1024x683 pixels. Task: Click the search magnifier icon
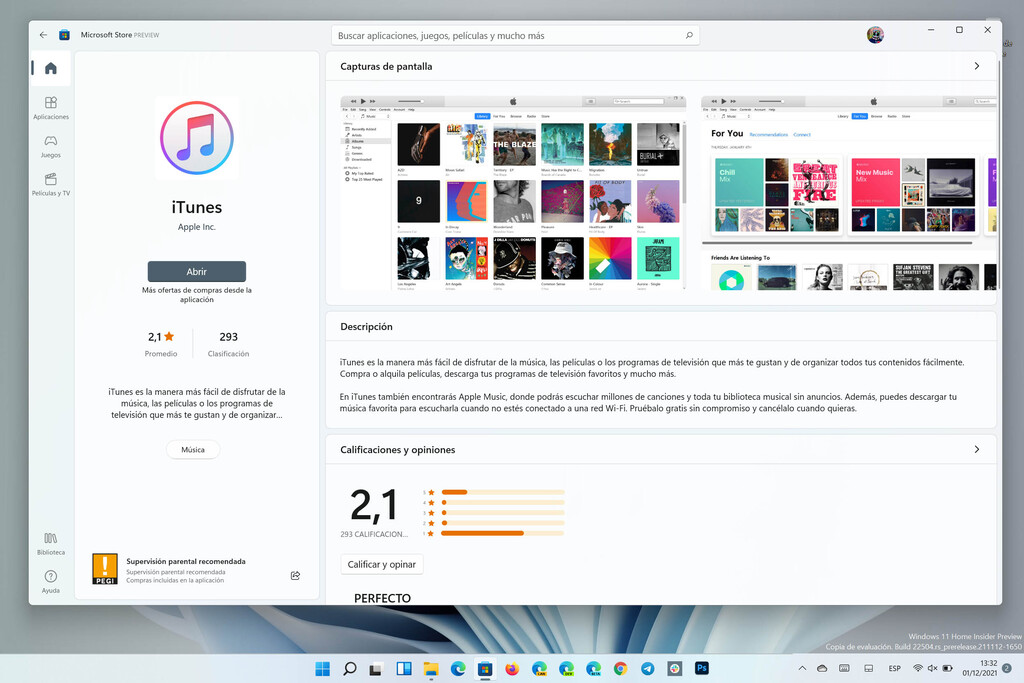(x=689, y=35)
